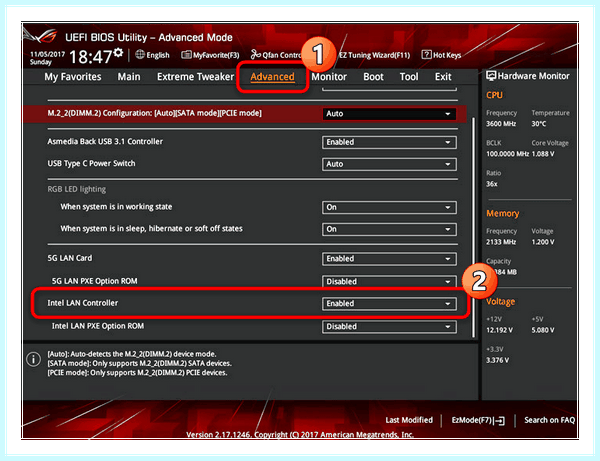Click Intel LAN PXE Option ROM label
The height and width of the screenshot is (461, 600).
tap(98, 326)
